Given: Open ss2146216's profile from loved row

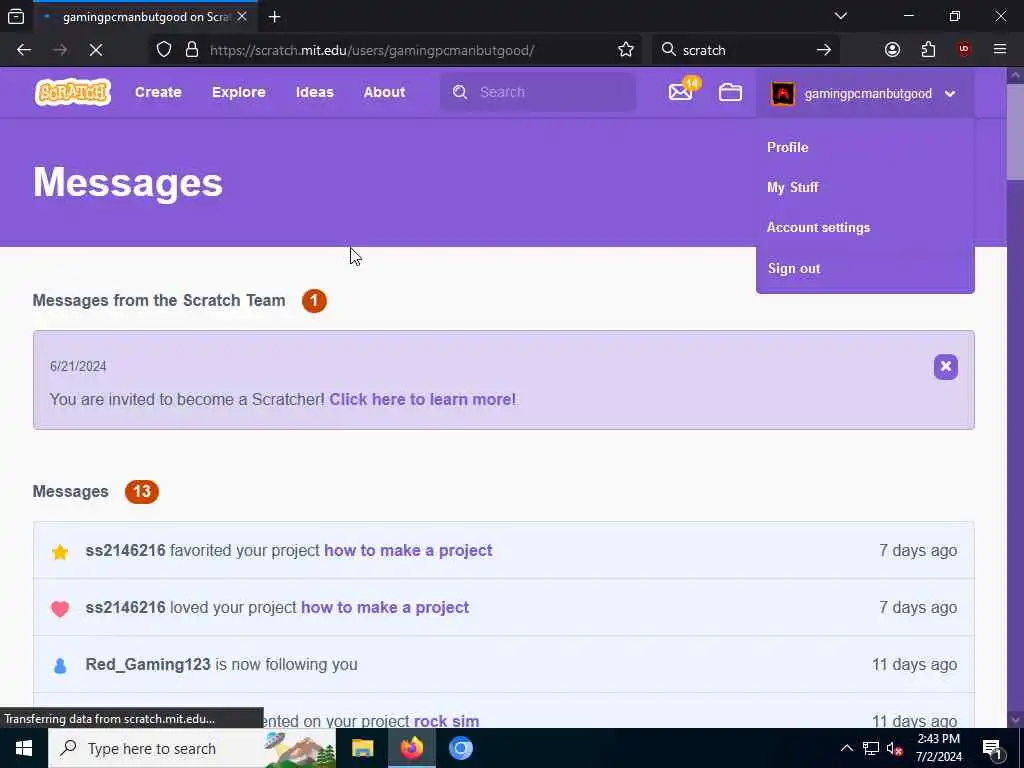Looking at the screenshot, I should click(x=125, y=607).
